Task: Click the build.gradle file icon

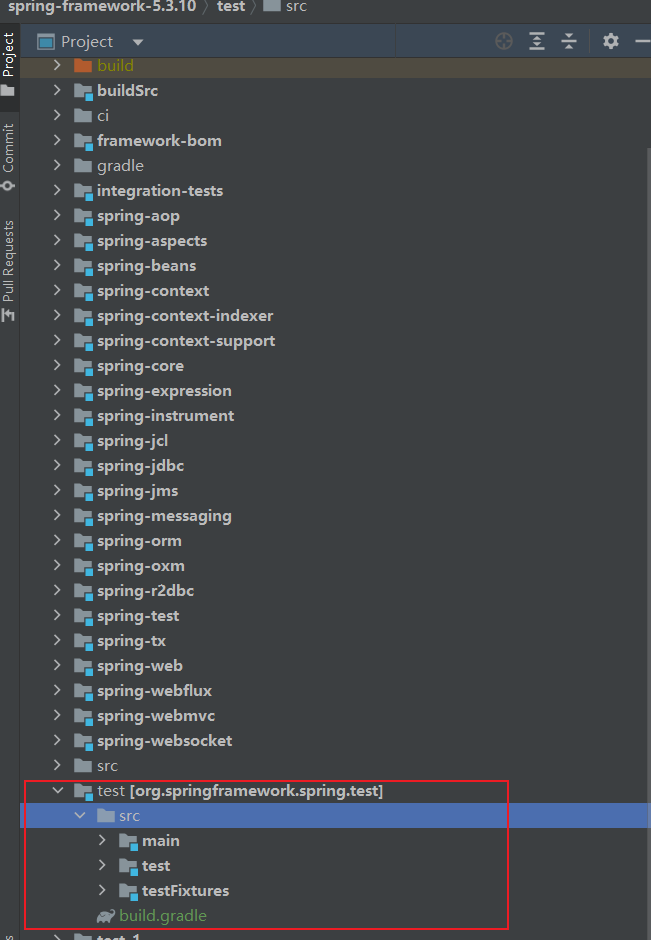Action: click(105, 916)
